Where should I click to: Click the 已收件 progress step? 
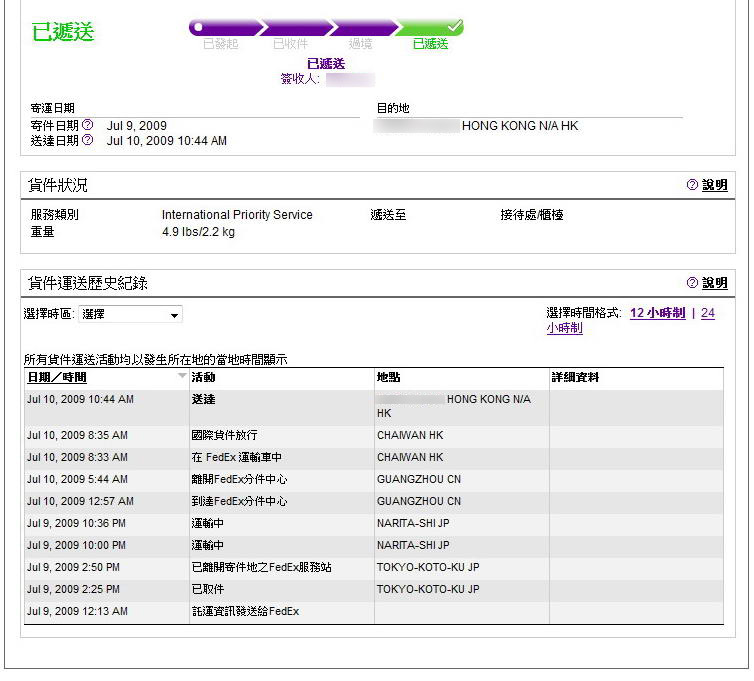pyautogui.click(x=290, y=44)
